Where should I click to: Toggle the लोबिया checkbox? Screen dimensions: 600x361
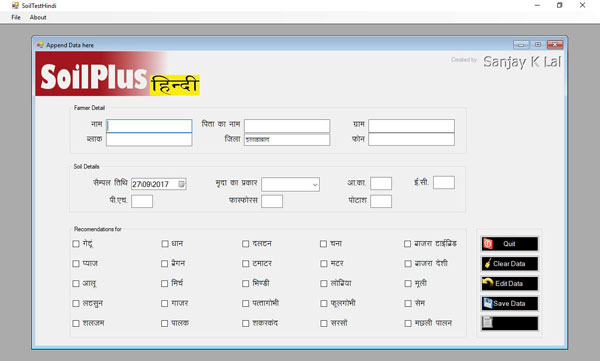click(324, 284)
